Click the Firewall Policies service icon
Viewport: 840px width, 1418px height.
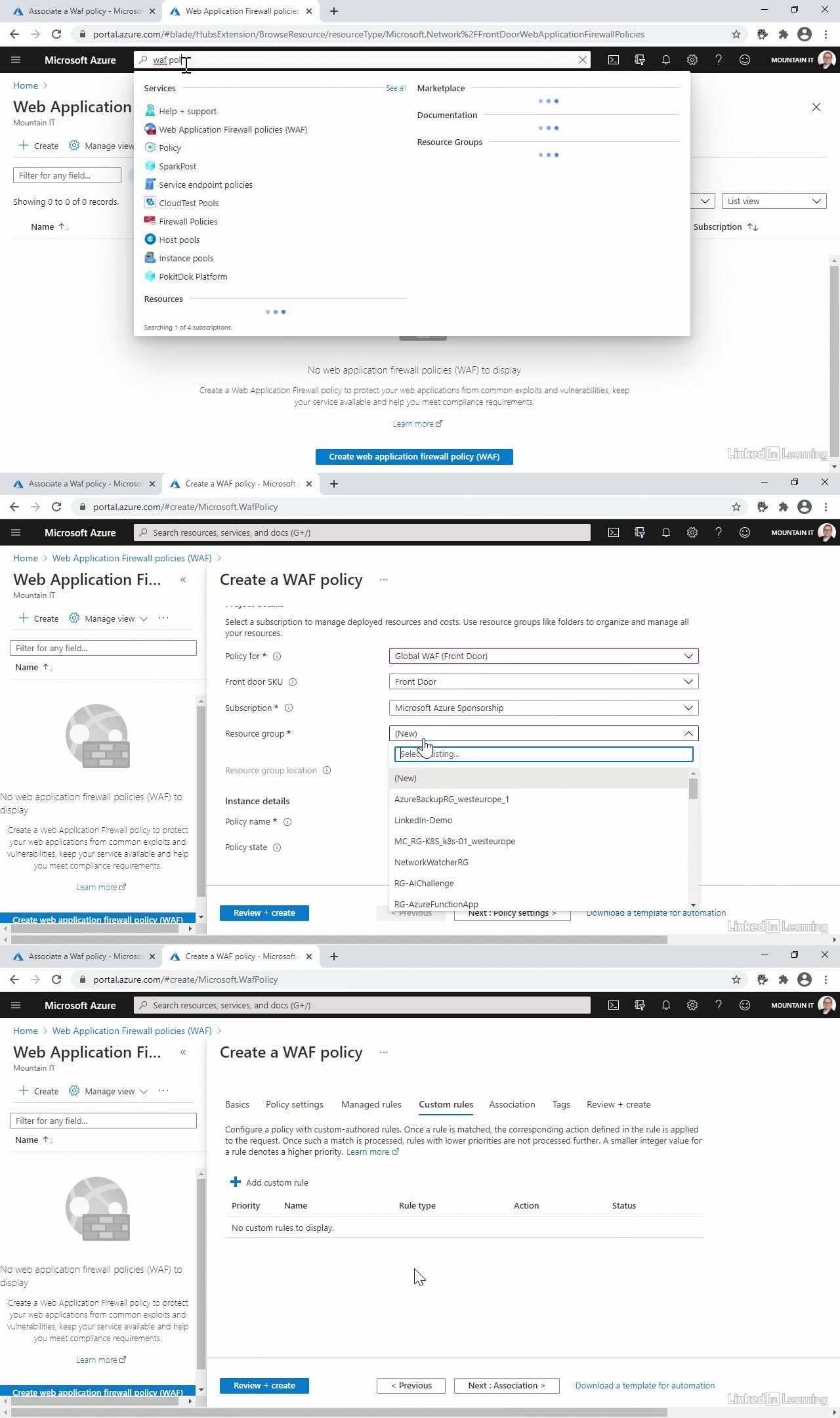tap(150, 221)
